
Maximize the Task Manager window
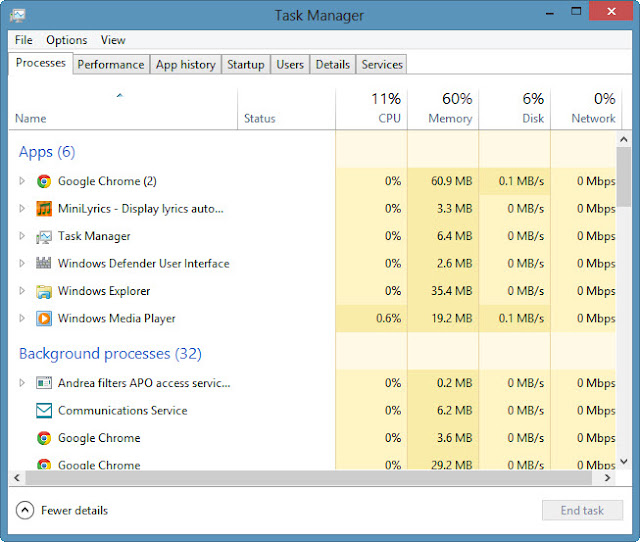(576, 11)
